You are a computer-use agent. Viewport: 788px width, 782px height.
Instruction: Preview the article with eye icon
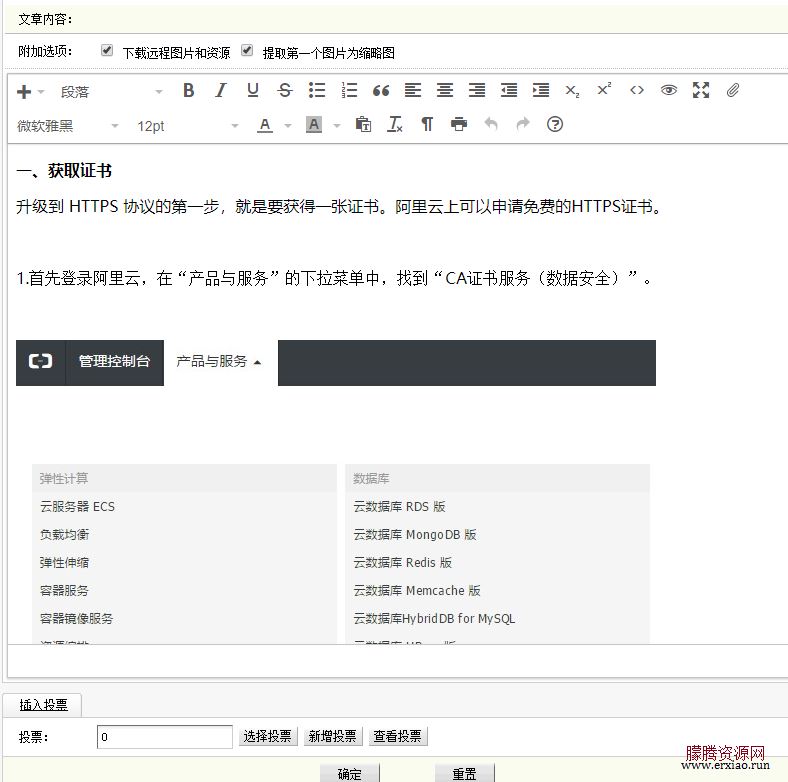coord(669,90)
